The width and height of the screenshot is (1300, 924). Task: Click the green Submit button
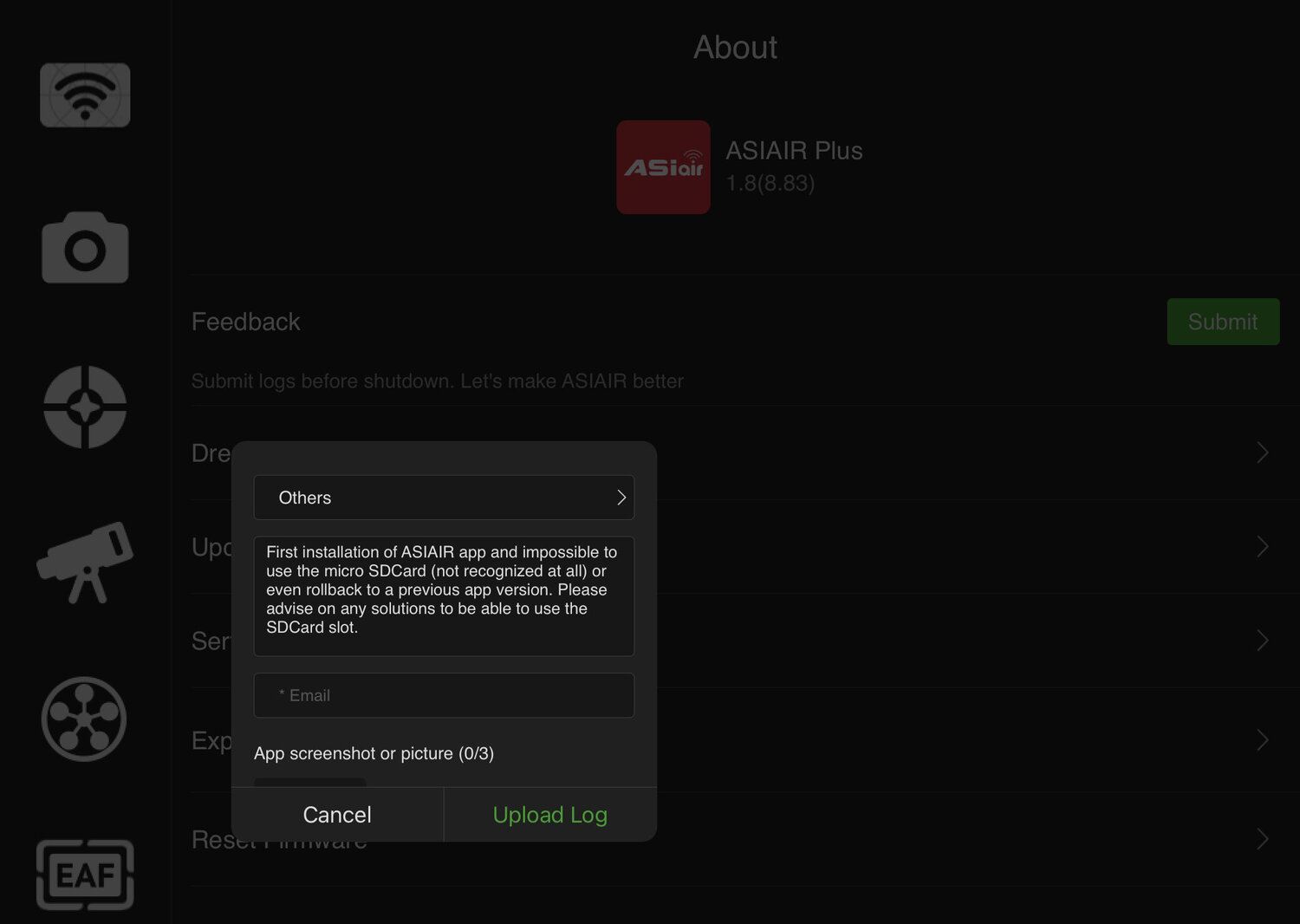(x=1223, y=322)
